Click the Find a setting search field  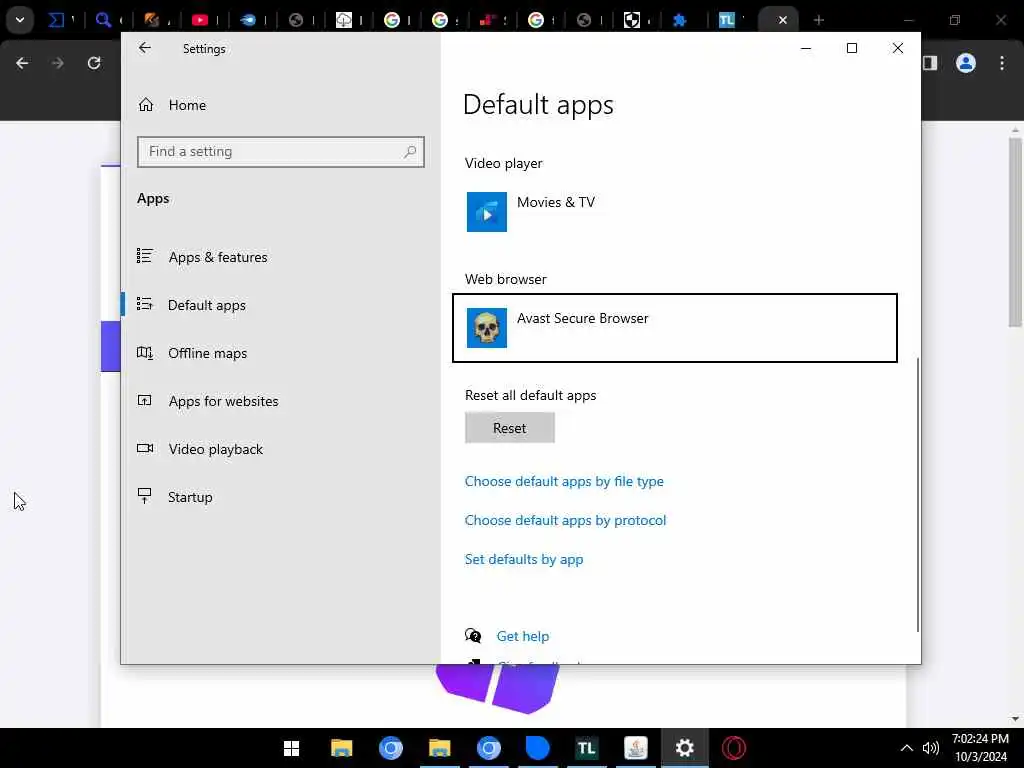pyautogui.click(x=281, y=152)
